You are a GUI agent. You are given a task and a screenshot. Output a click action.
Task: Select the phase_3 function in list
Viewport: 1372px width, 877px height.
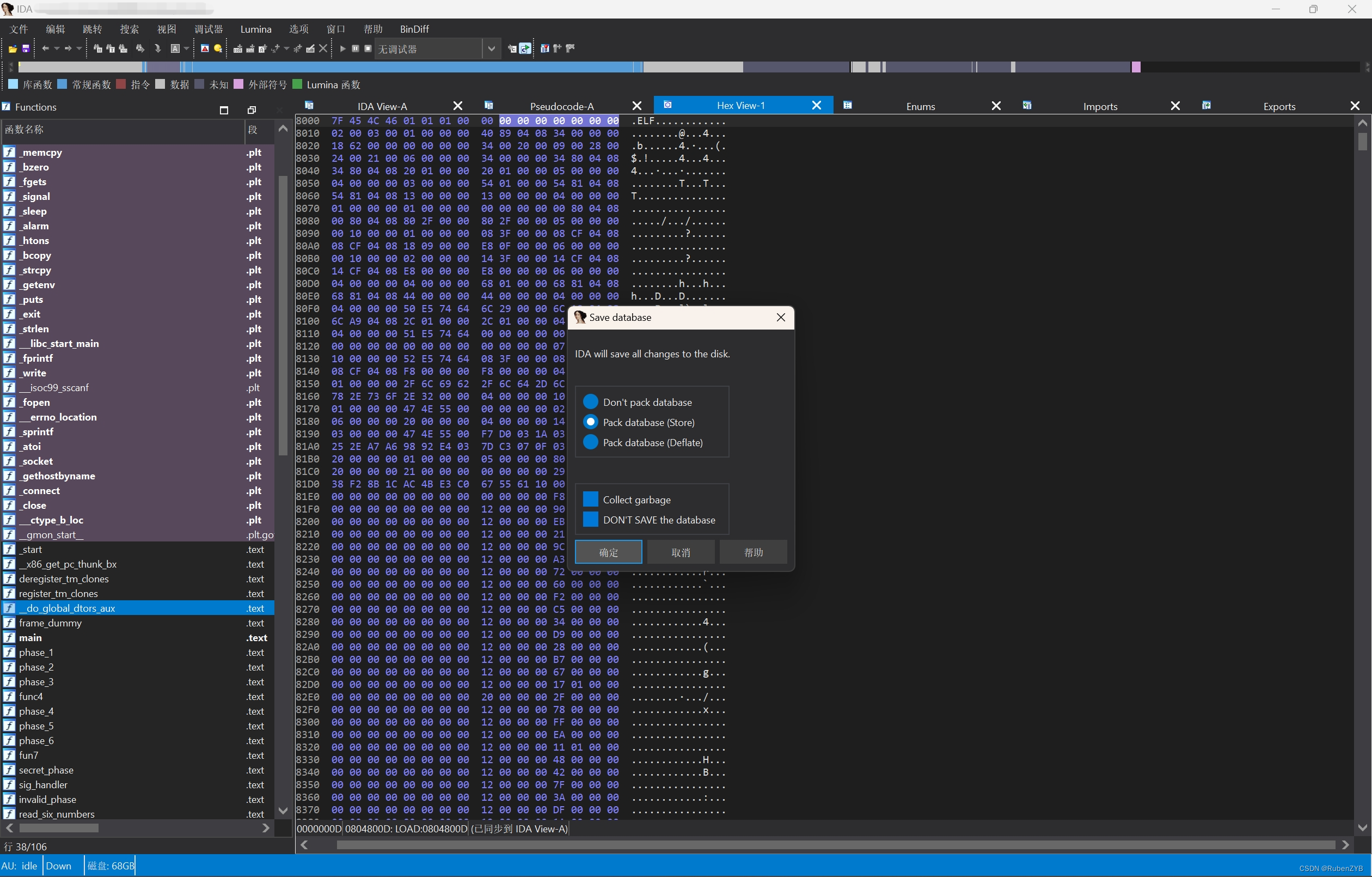(x=36, y=682)
